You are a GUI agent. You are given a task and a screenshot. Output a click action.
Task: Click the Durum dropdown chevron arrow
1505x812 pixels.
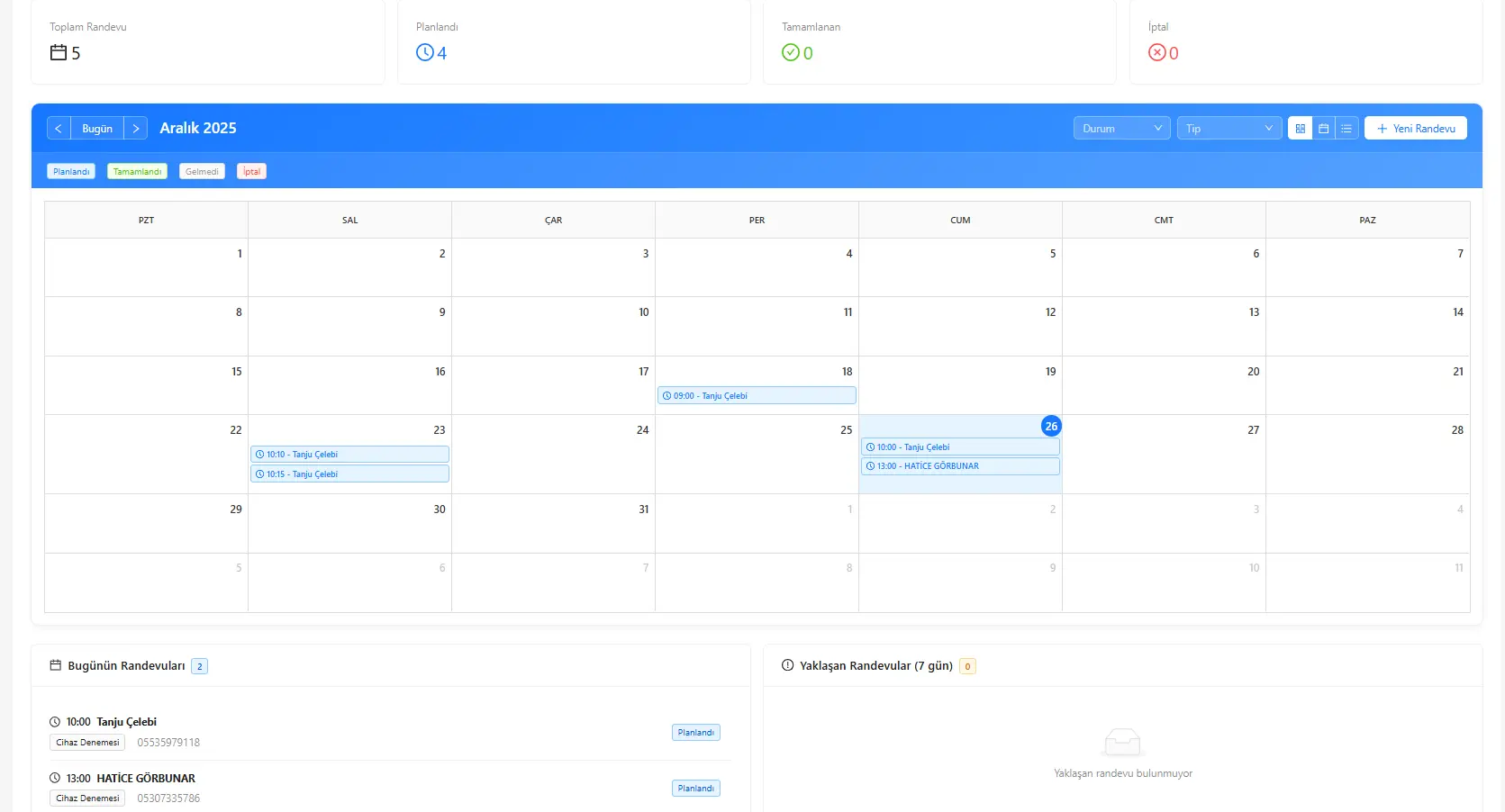pos(1158,129)
